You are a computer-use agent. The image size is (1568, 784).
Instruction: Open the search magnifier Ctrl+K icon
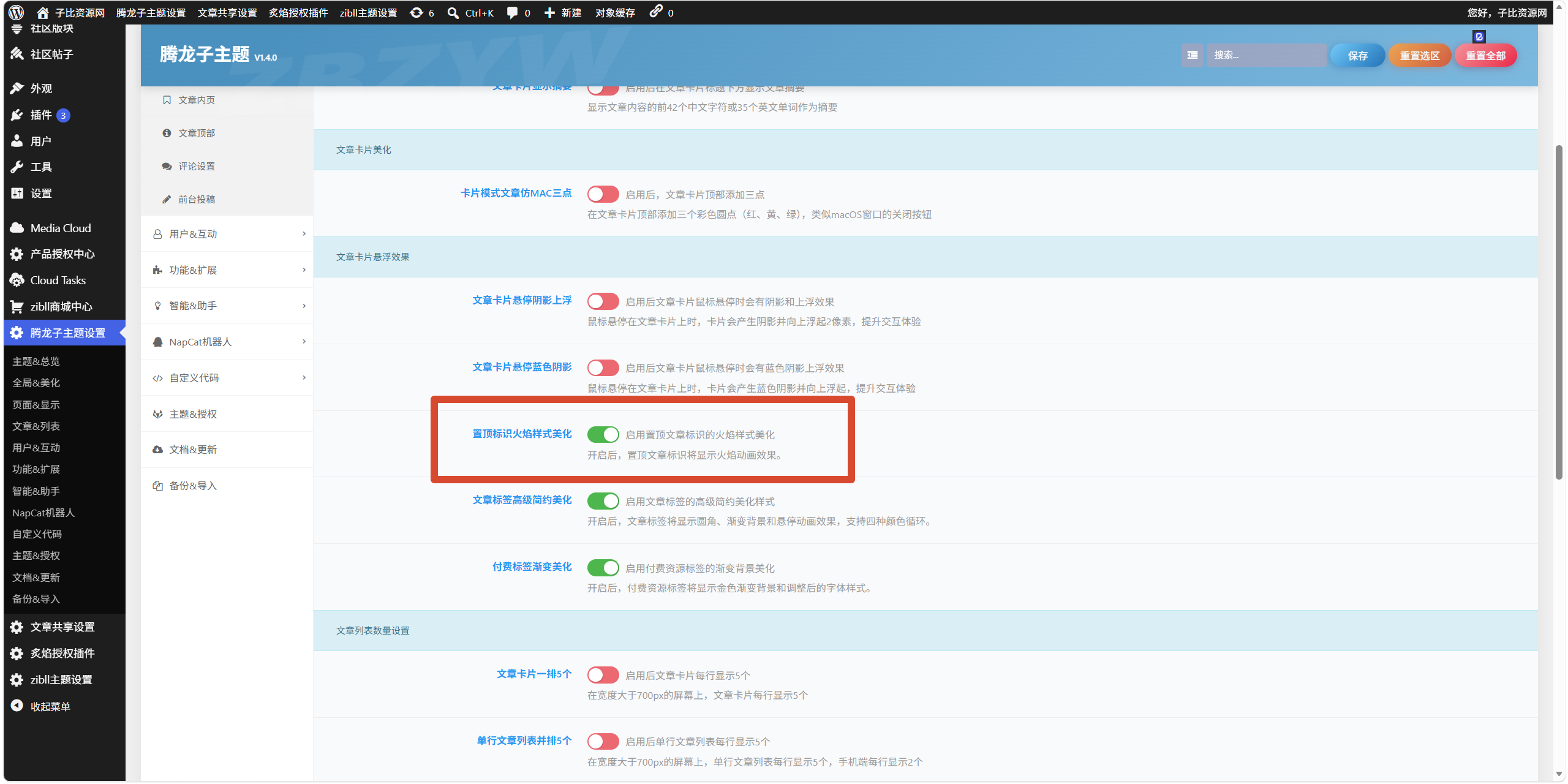[x=453, y=13]
